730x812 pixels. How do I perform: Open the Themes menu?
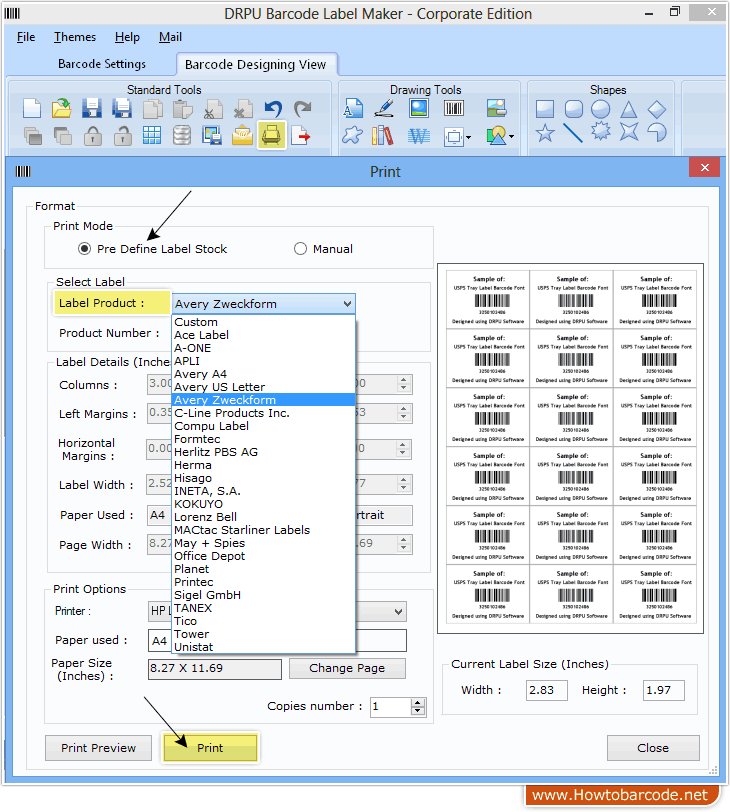click(x=75, y=37)
